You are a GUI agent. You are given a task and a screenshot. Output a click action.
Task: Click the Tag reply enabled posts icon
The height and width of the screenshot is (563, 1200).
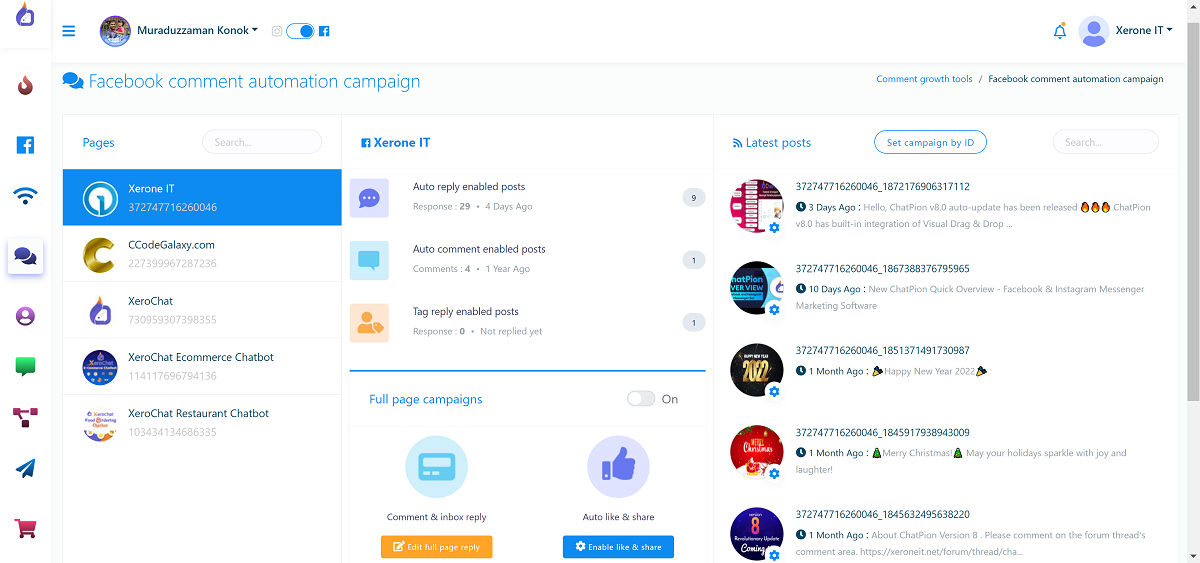click(x=369, y=323)
